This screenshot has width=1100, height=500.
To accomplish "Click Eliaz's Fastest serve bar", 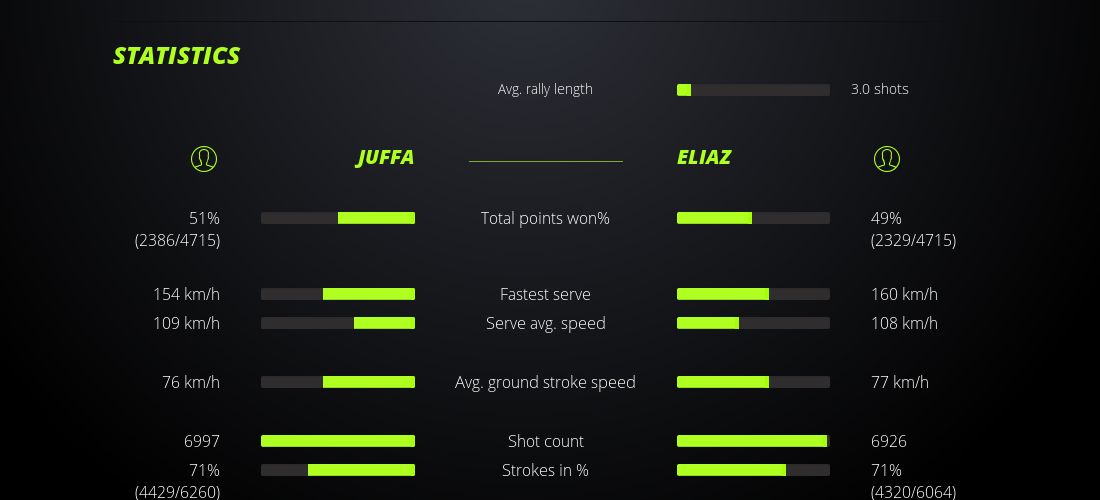I will coord(753,294).
